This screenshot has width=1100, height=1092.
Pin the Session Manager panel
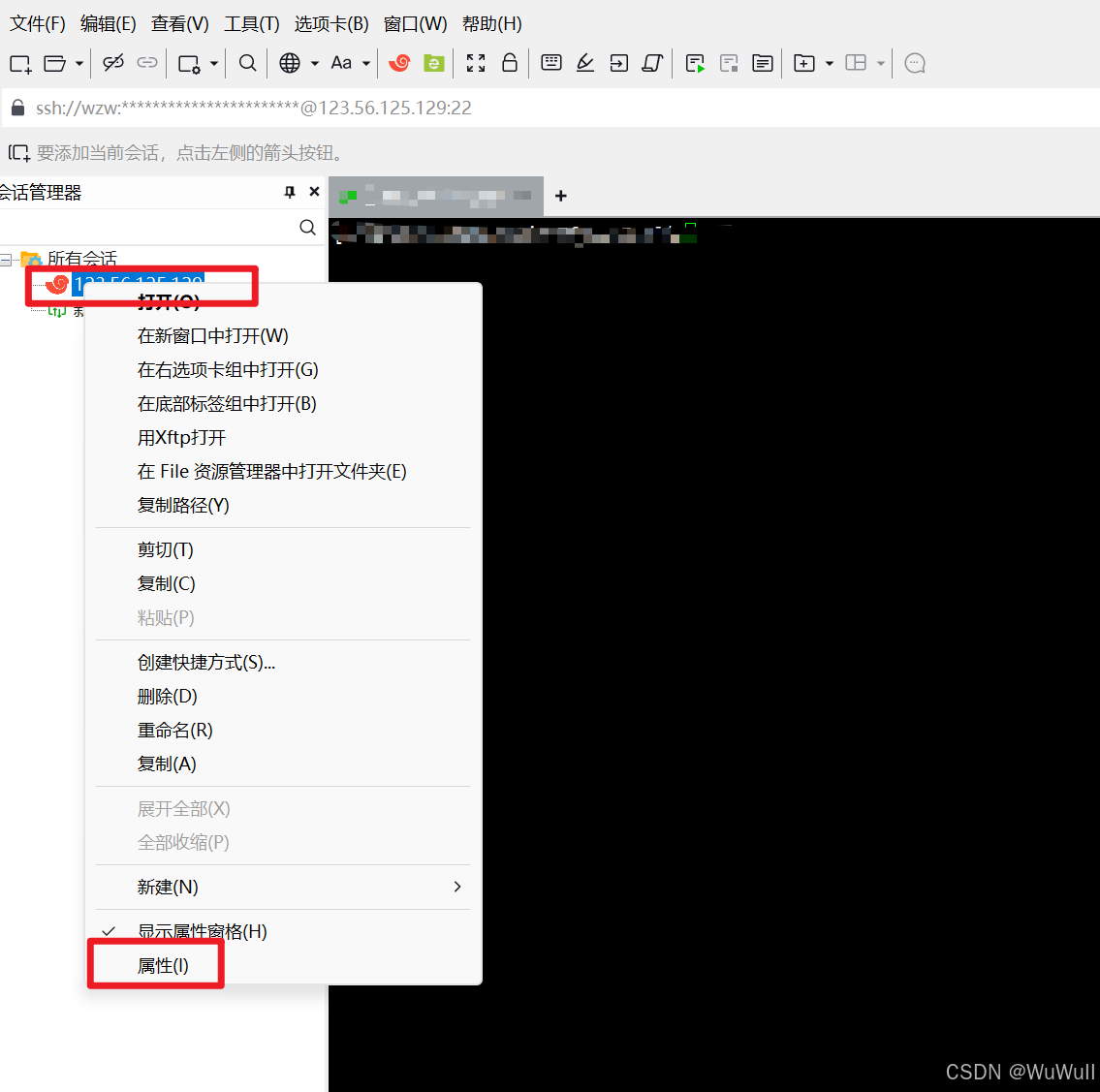click(290, 192)
